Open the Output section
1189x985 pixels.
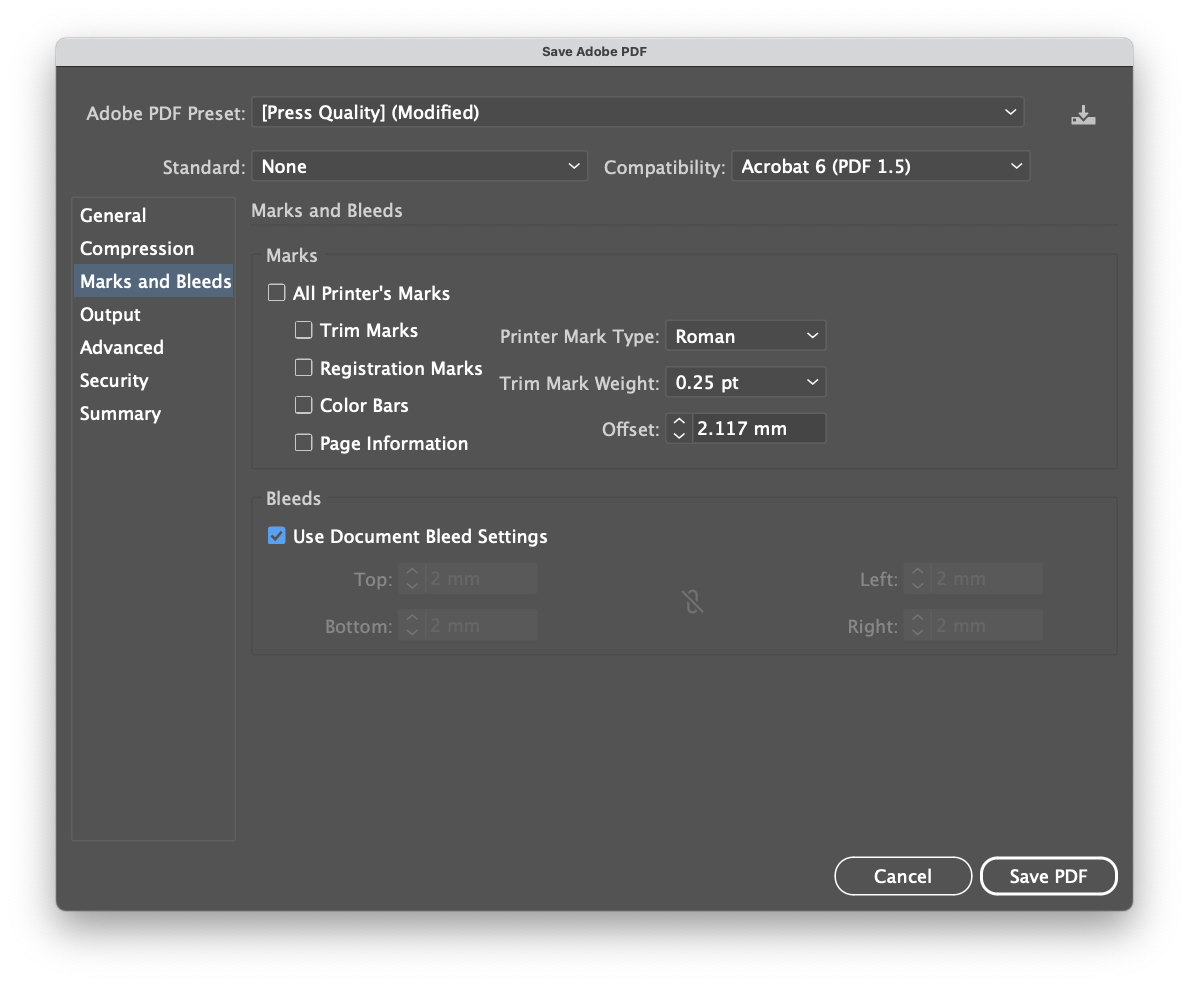pos(153,315)
